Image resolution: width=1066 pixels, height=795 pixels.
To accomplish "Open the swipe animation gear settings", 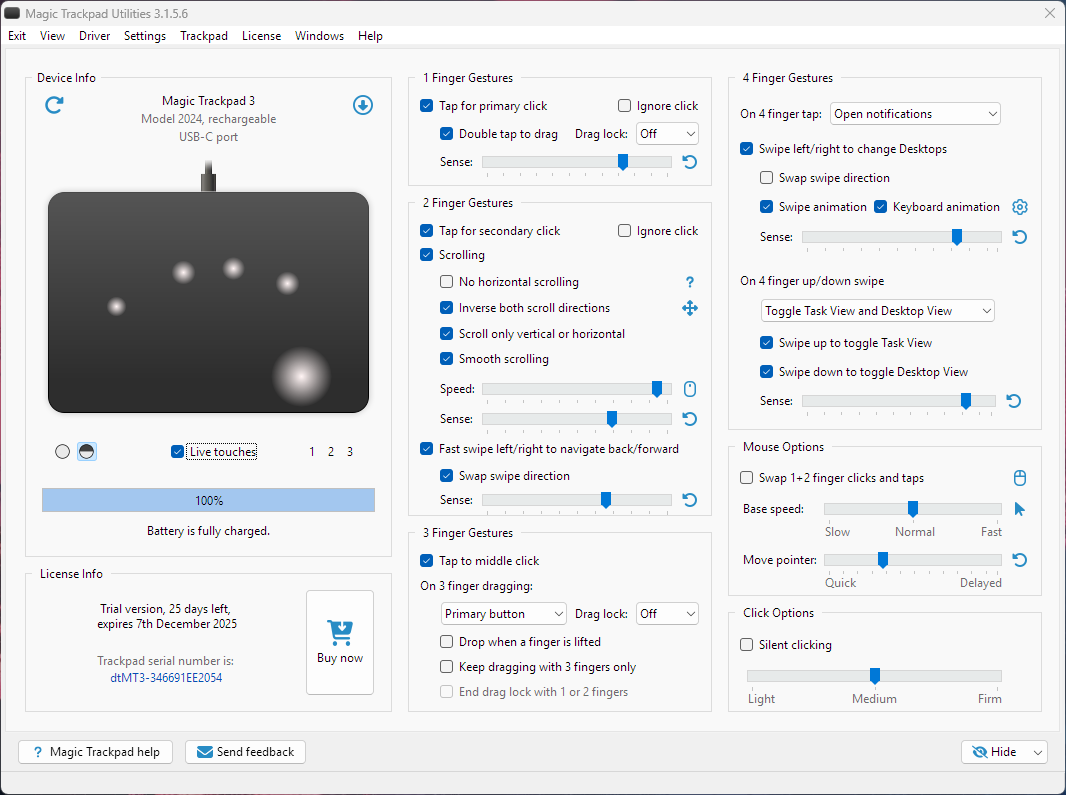I will 1020,207.
